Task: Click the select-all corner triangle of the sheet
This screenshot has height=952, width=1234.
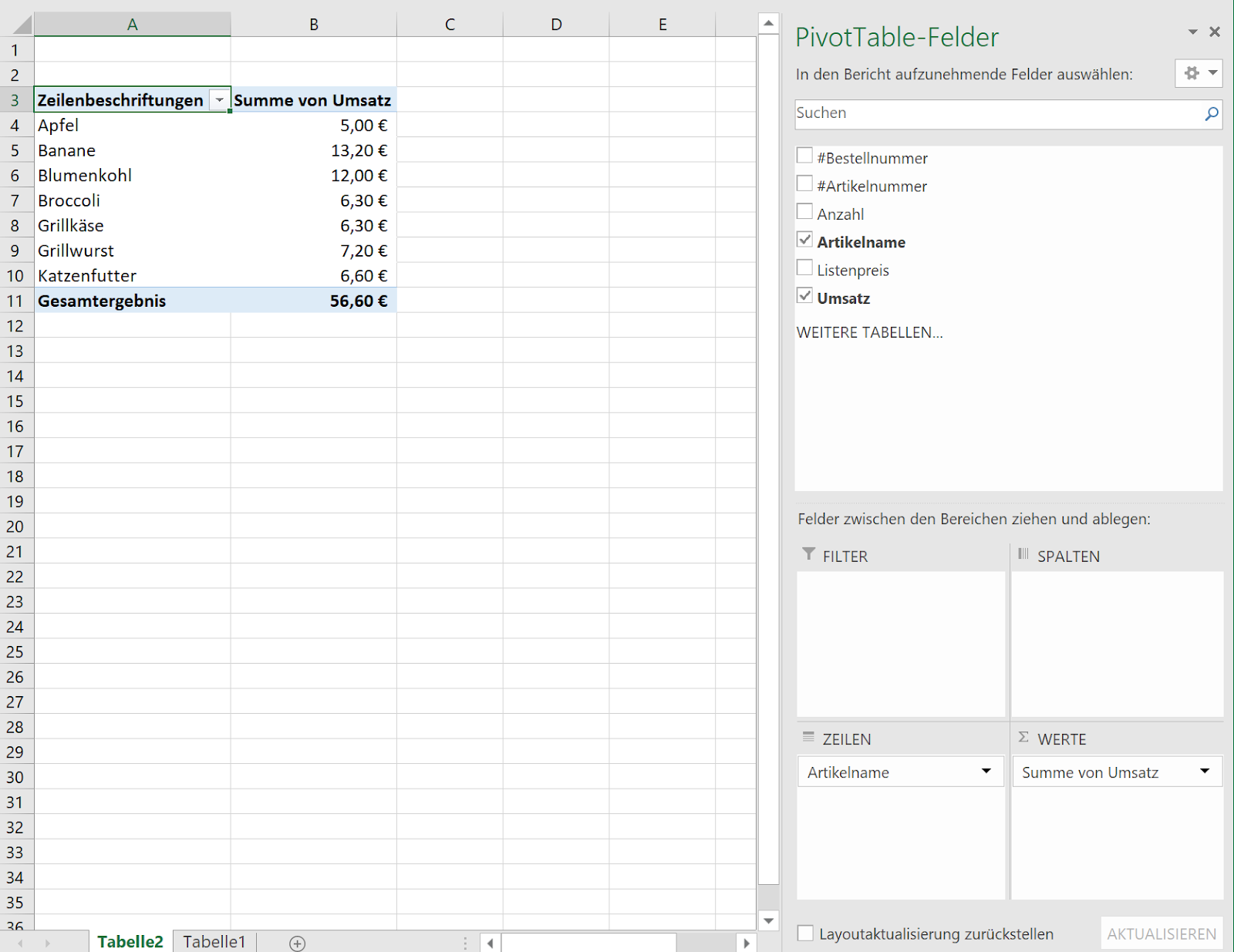Action: click(21, 25)
